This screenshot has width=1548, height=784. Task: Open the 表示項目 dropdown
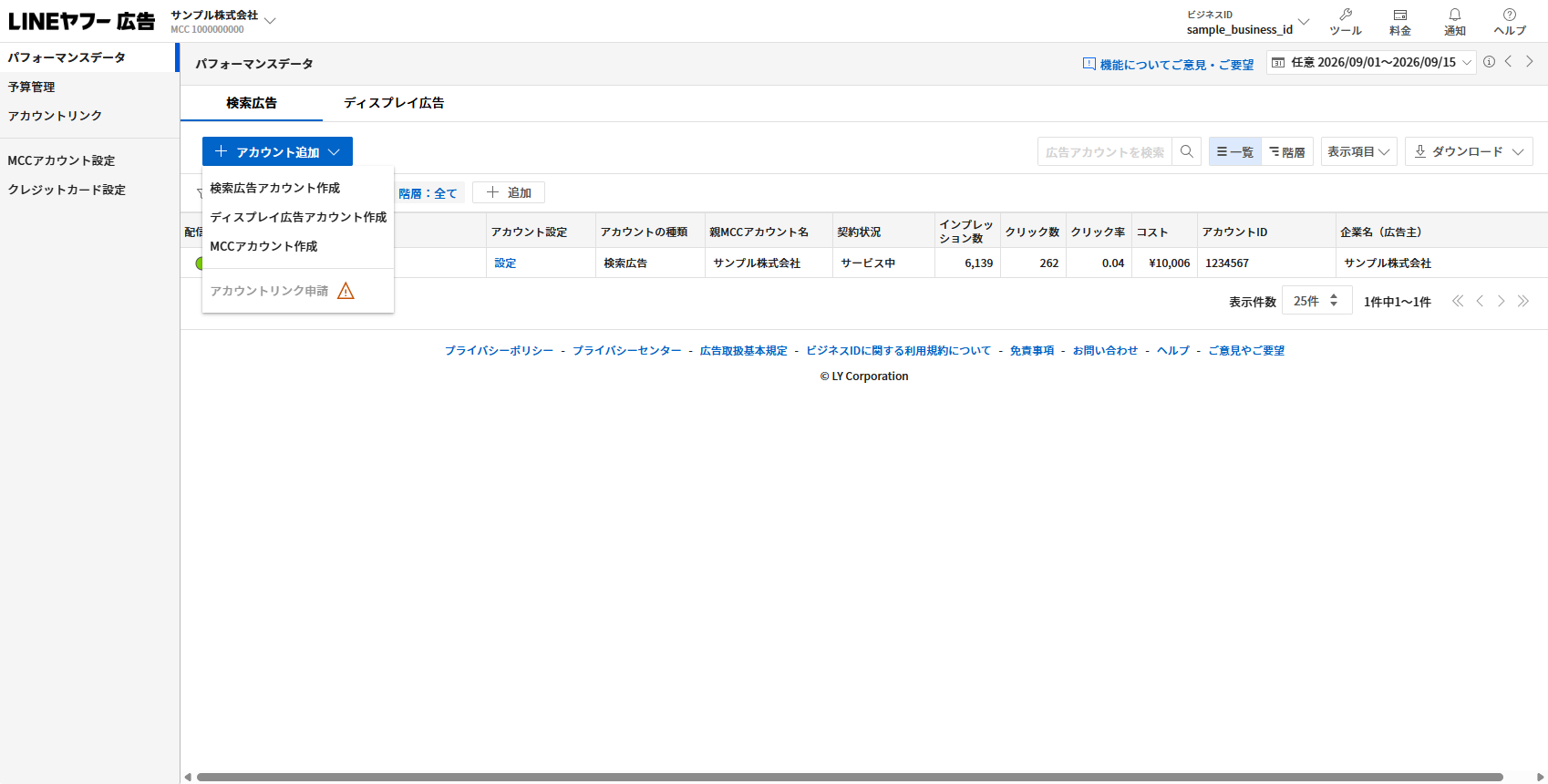(x=1358, y=151)
